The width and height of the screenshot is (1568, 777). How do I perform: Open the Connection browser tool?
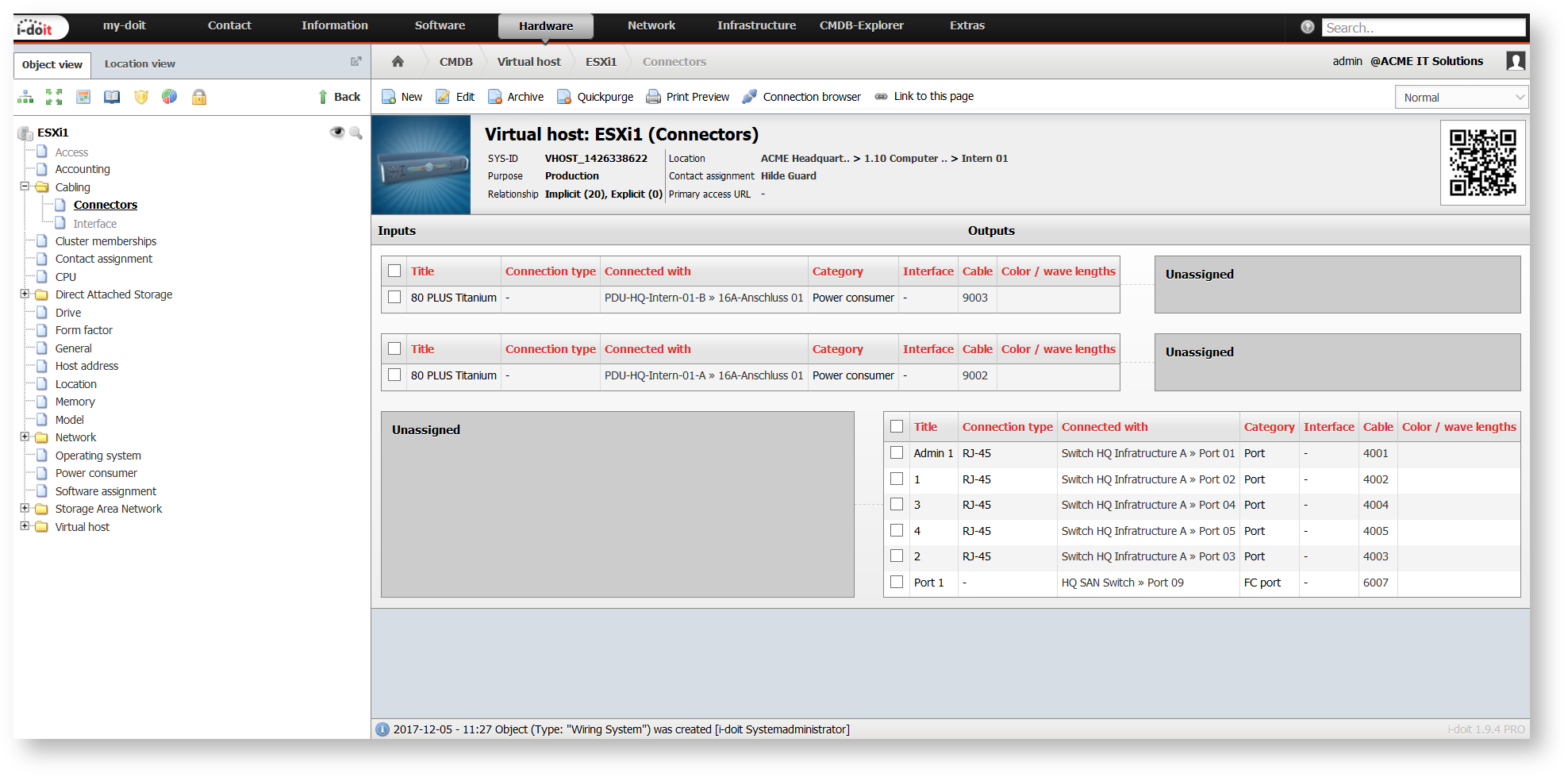[801, 97]
